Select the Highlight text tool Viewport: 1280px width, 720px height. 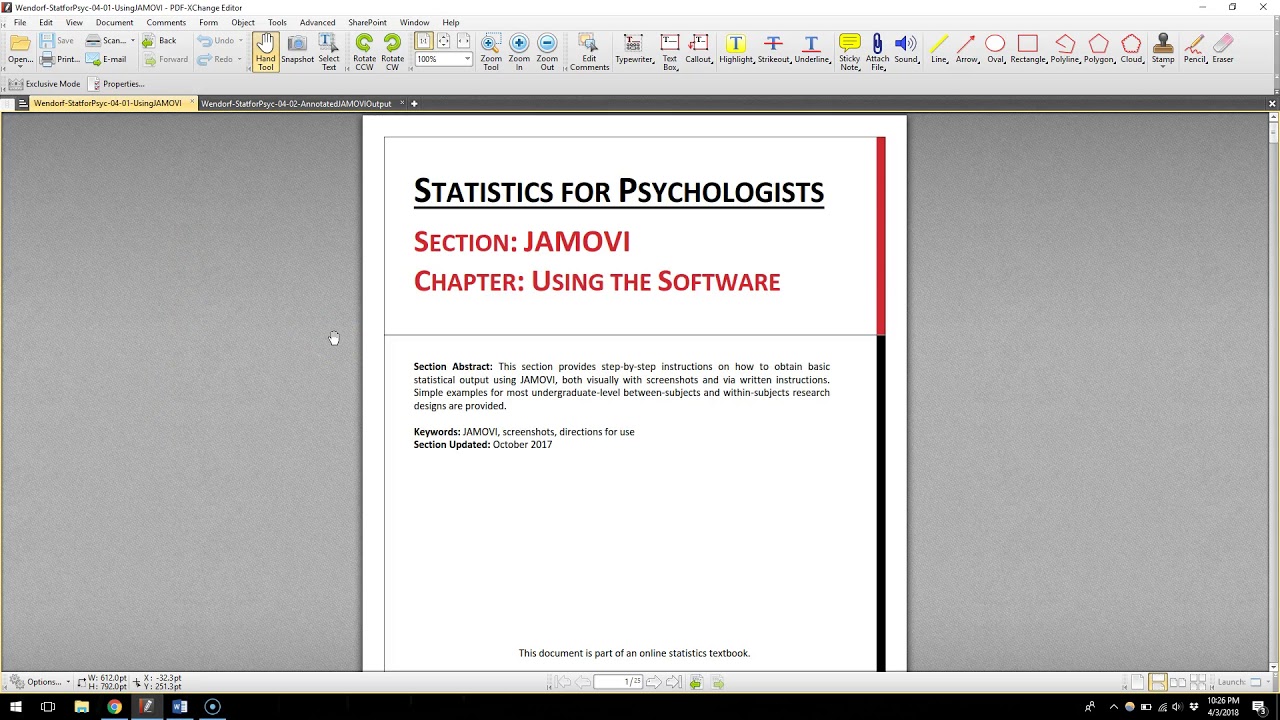click(x=736, y=50)
